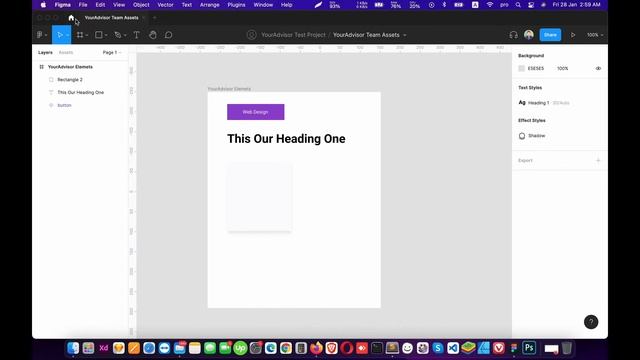Open the Plugins menu
The image size is (640, 360).
tap(236, 5)
